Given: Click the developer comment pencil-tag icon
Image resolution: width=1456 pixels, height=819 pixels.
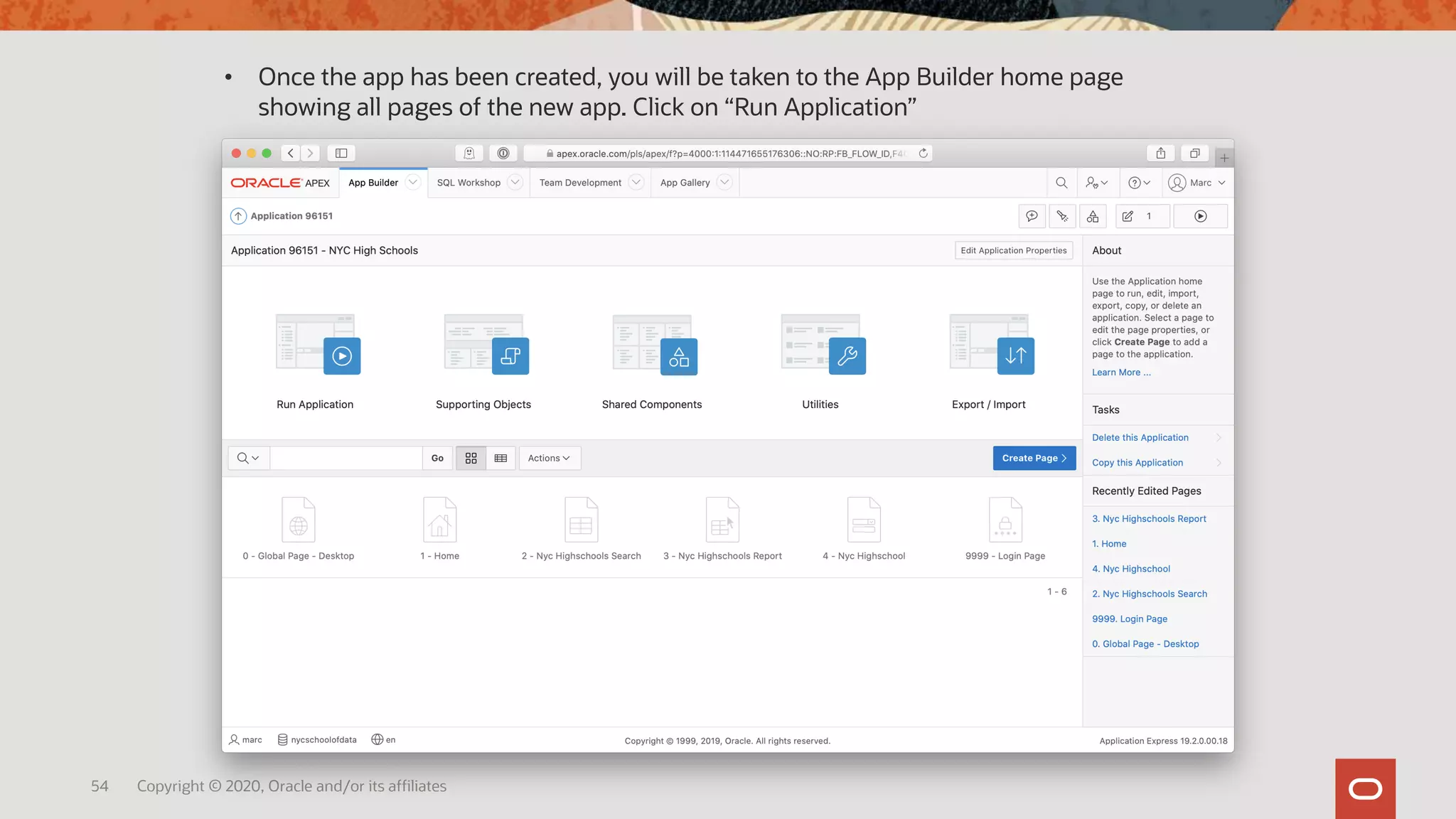Looking at the screenshot, I should 1062,216.
